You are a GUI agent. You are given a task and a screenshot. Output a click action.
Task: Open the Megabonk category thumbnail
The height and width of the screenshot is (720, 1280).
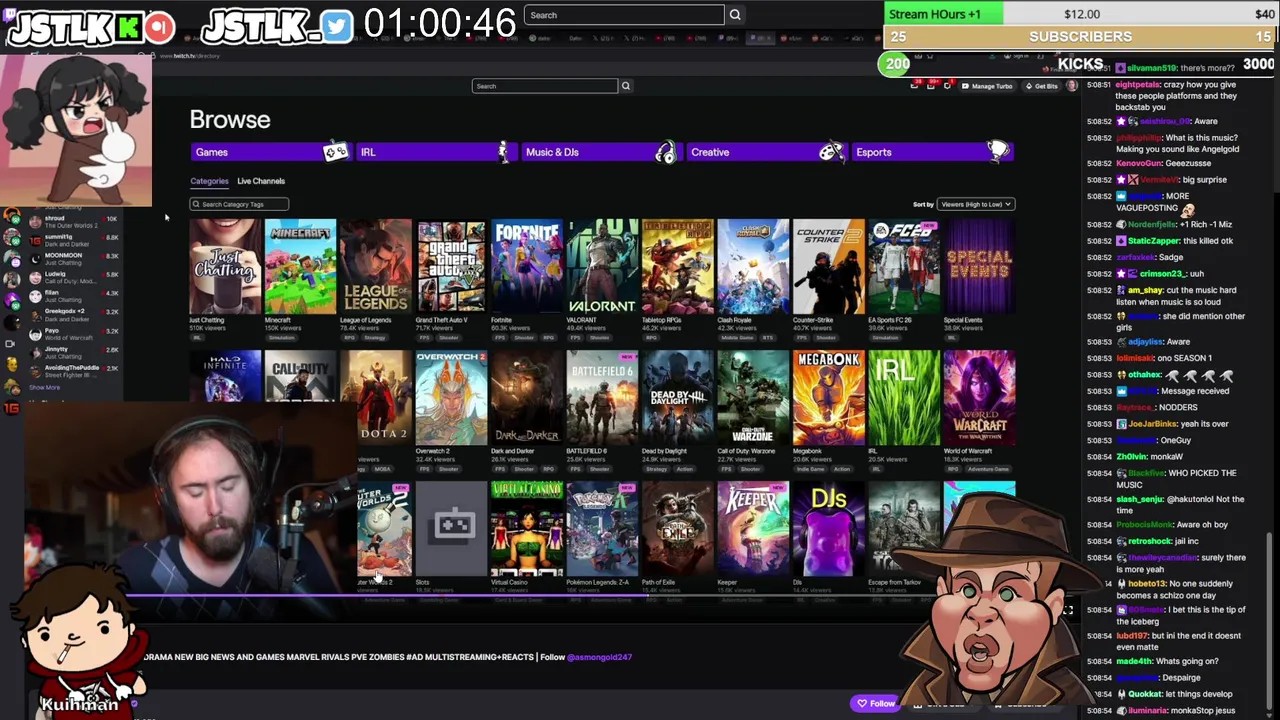click(x=829, y=398)
